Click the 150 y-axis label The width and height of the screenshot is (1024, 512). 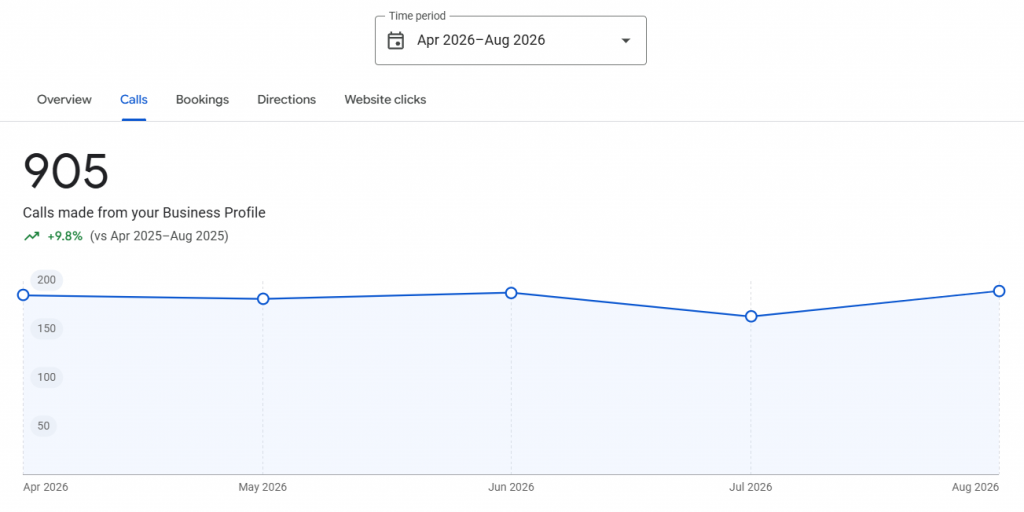(x=46, y=328)
